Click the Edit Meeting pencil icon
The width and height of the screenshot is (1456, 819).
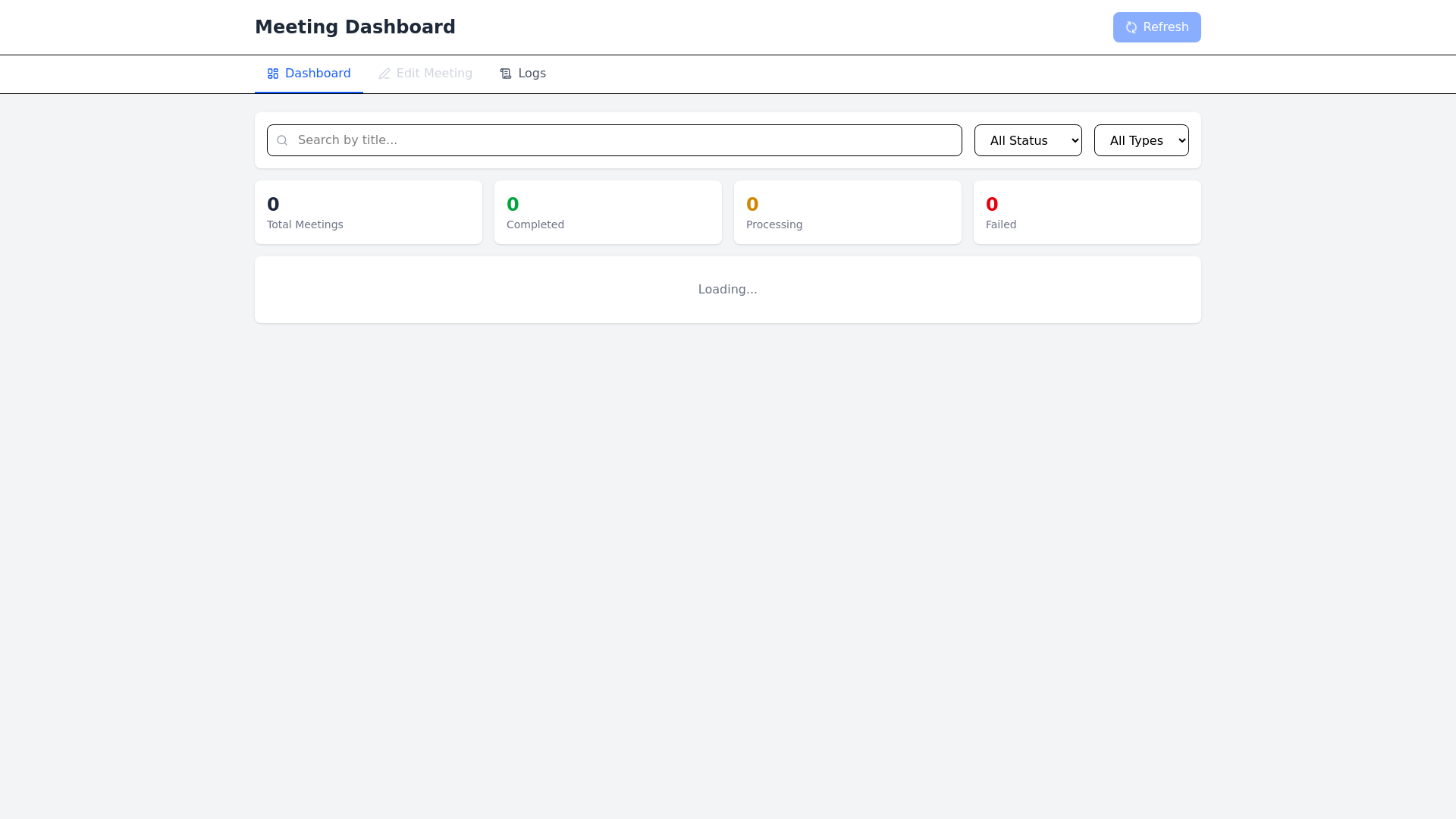pos(384,74)
